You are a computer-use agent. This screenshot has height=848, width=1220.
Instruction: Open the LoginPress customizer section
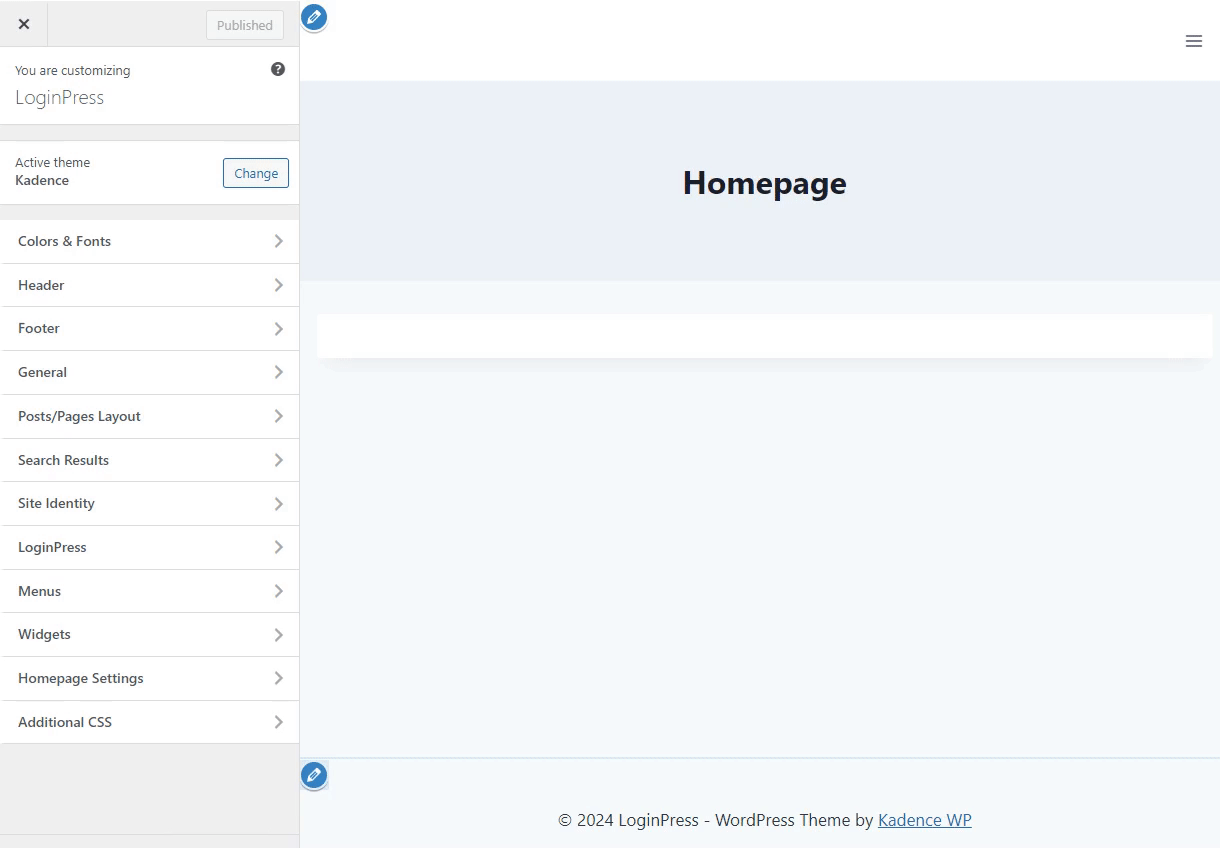tap(150, 547)
